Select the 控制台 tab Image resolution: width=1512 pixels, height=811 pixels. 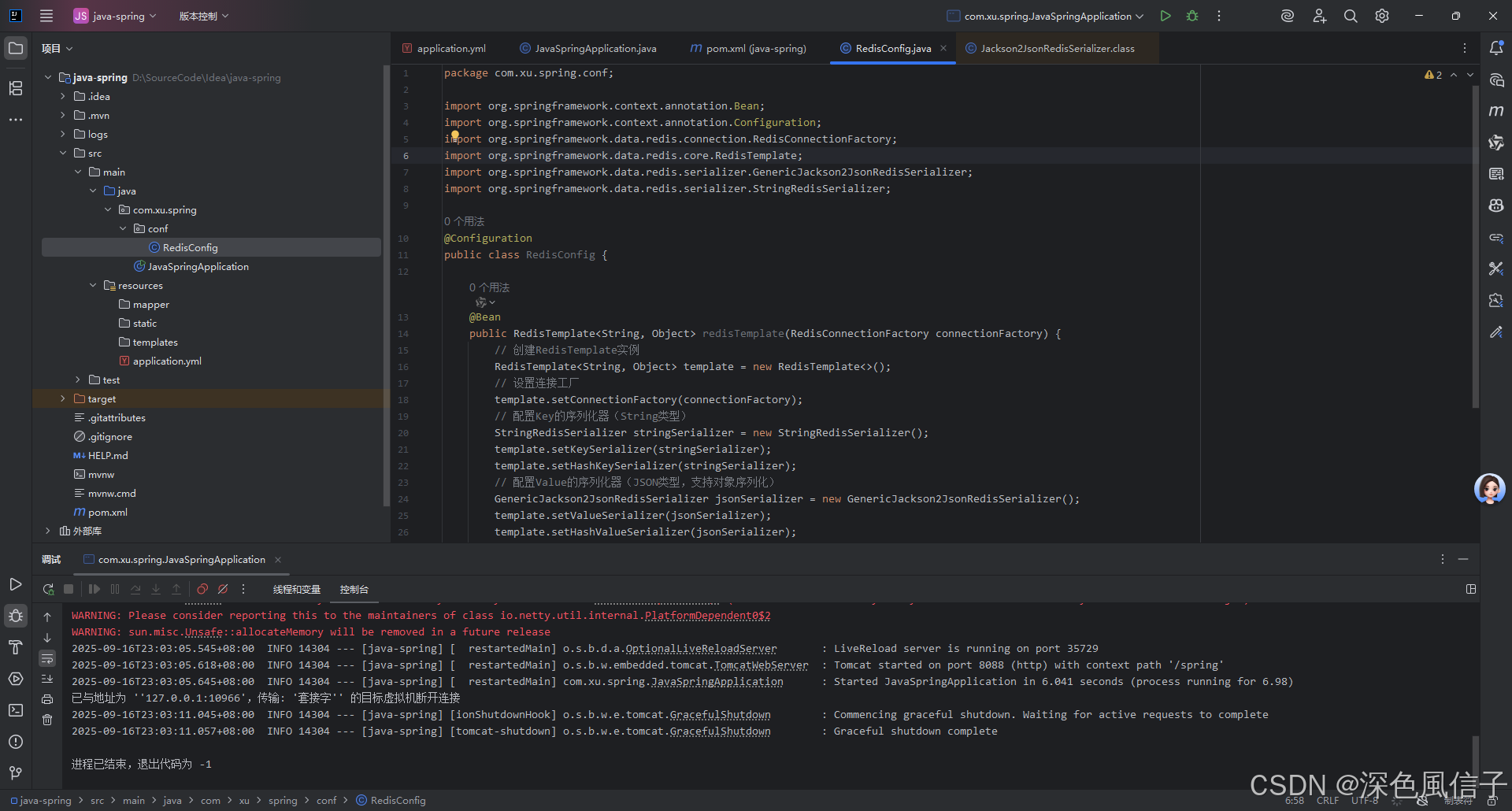point(354,589)
